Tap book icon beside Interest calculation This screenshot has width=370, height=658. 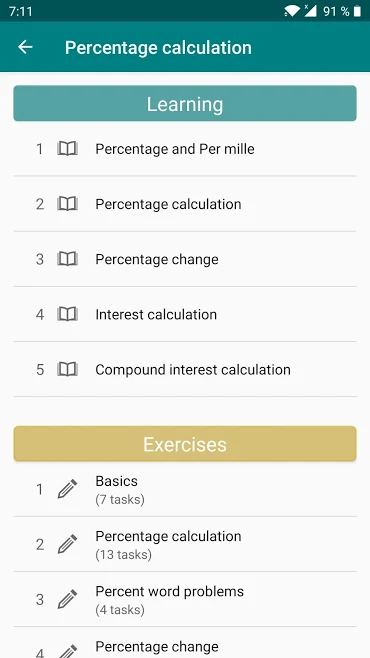click(x=67, y=314)
